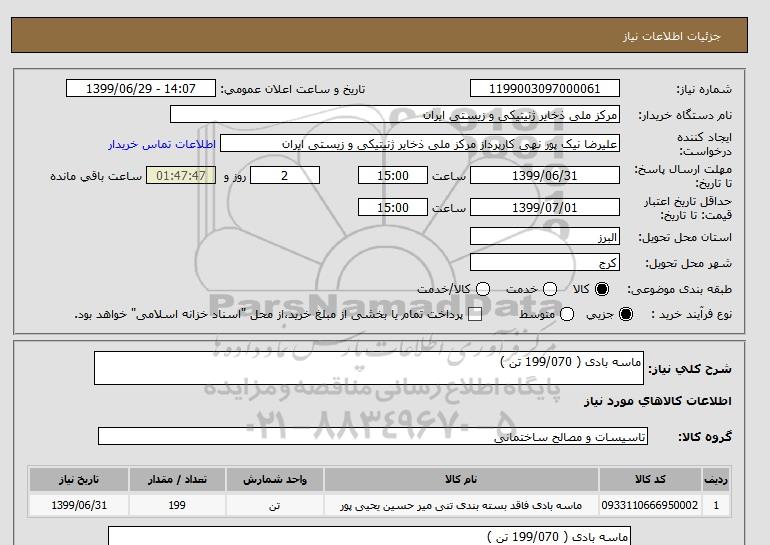Click the general need description box

point(369,368)
